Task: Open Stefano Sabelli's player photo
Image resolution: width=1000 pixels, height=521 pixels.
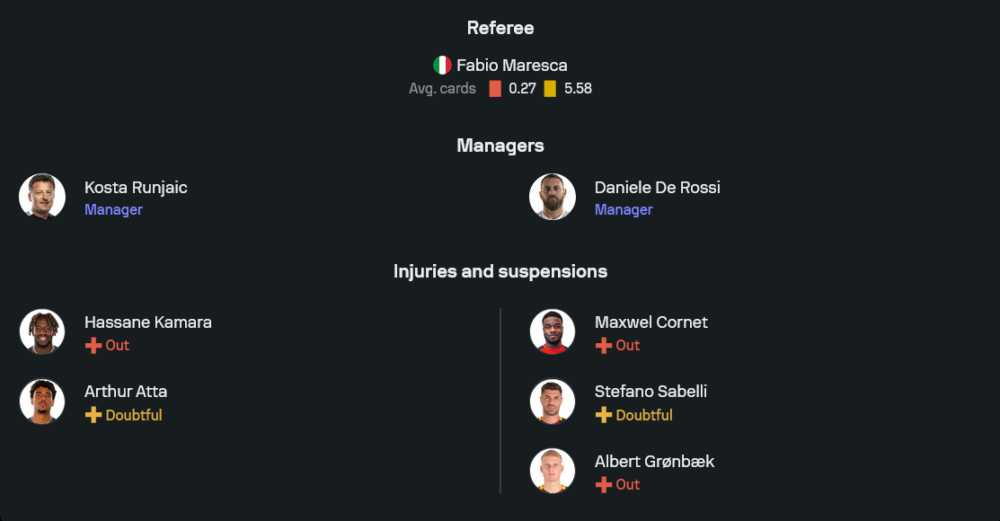Action: (552, 401)
